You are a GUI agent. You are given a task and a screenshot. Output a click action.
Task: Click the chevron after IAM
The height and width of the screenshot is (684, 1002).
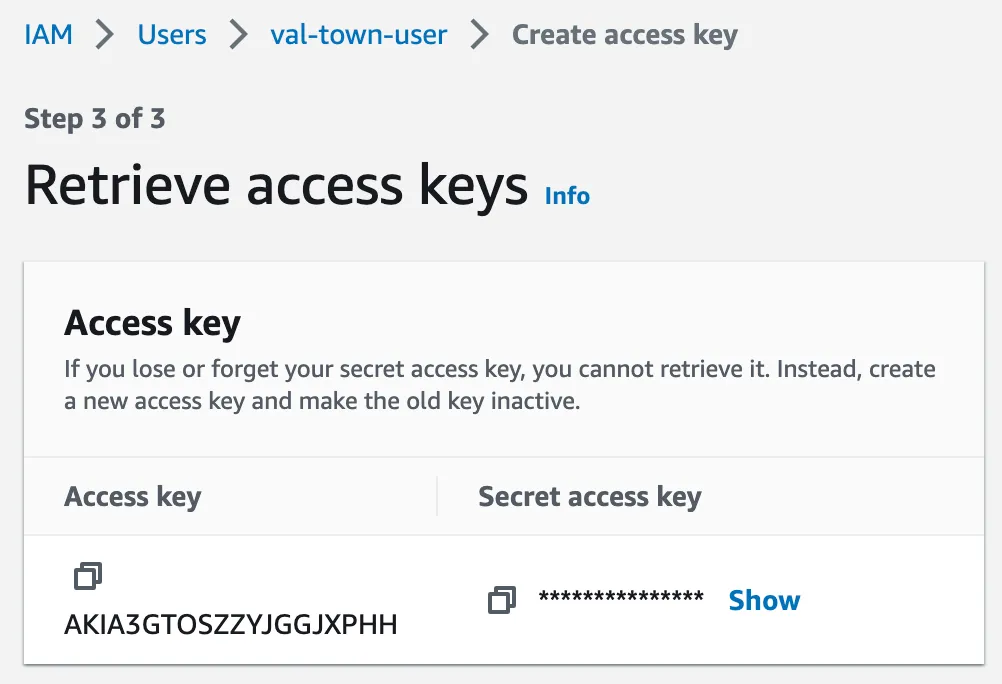[105, 35]
